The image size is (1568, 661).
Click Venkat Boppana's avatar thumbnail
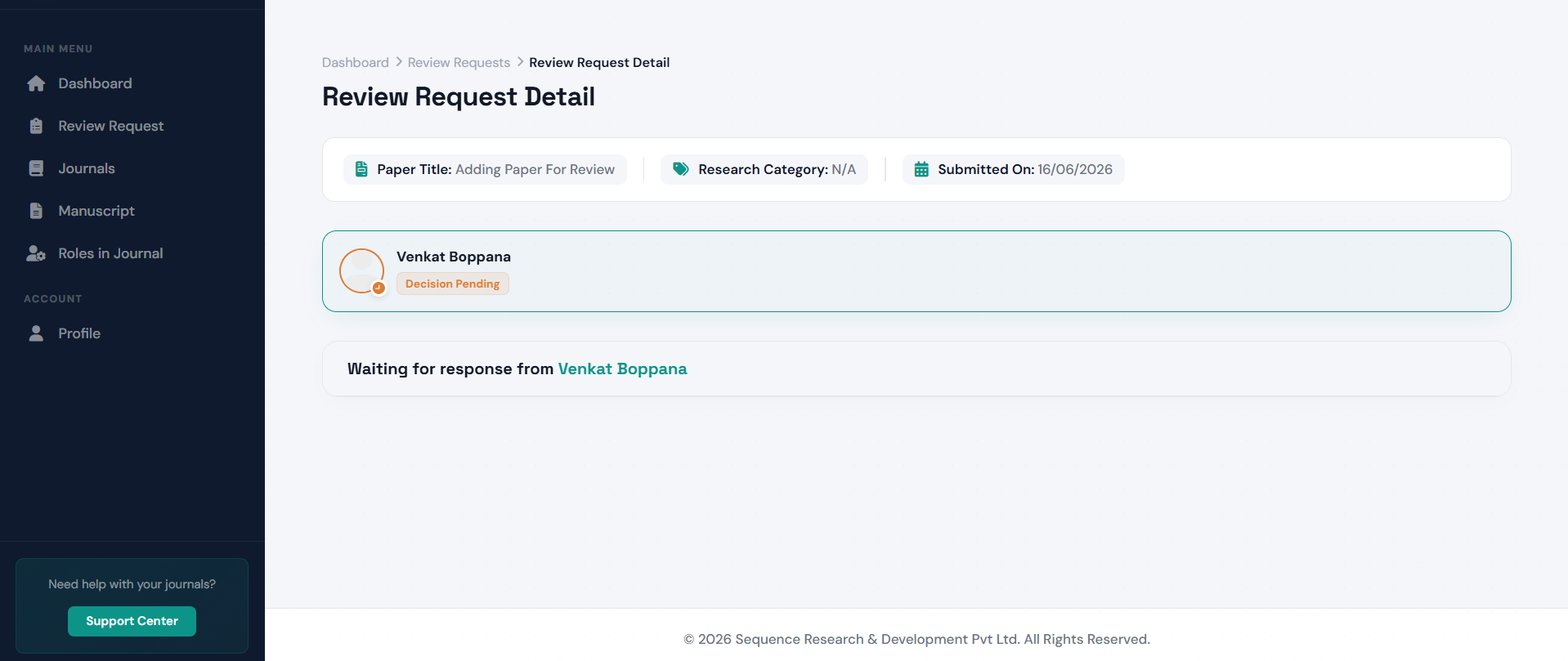coord(361,270)
